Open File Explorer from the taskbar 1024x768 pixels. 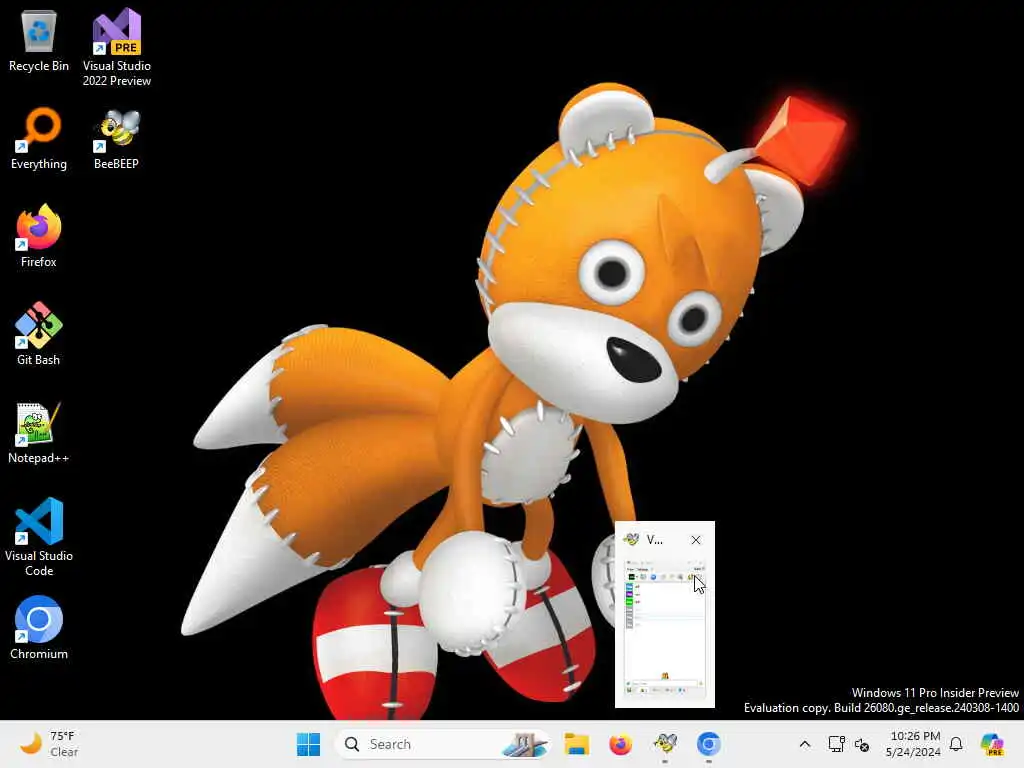point(577,744)
